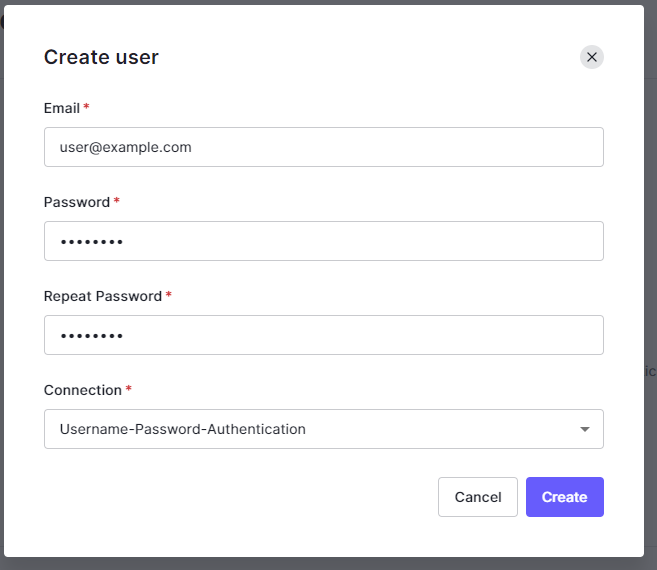Click the Repeat Password label
The width and height of the screenshot is (657, 570).
click(x=102, y=296)
